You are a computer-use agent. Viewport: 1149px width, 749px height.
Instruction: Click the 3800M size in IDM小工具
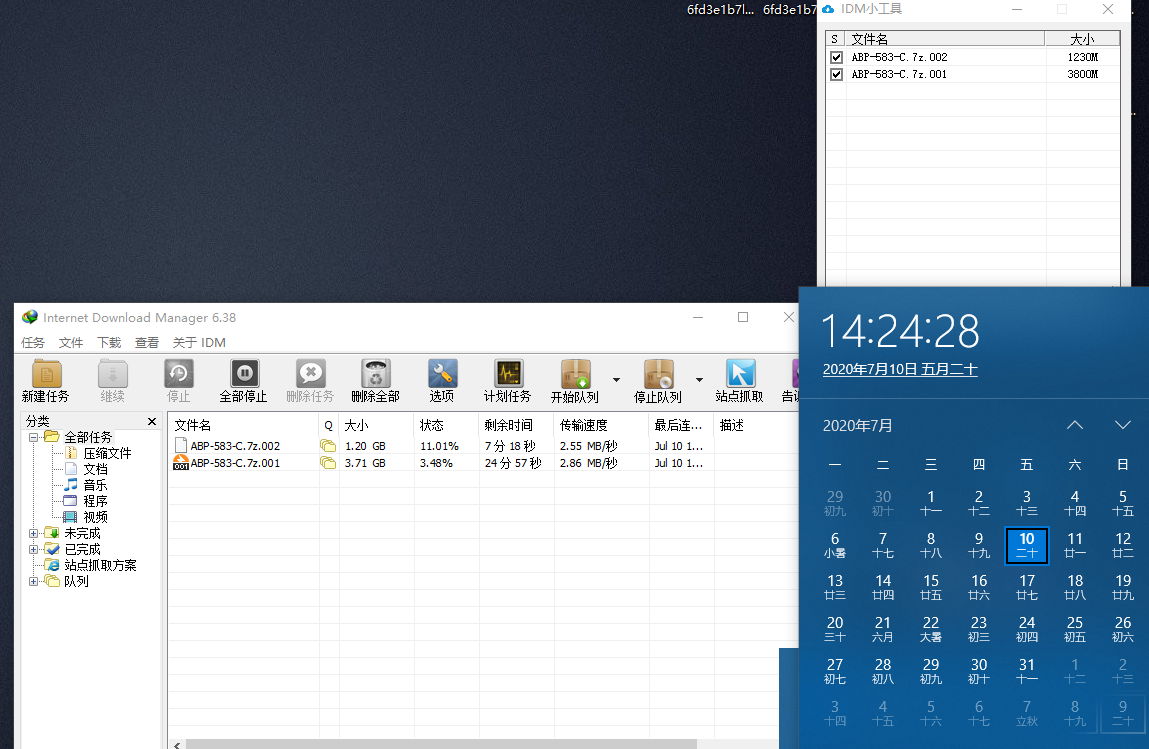coord(1082,75)
